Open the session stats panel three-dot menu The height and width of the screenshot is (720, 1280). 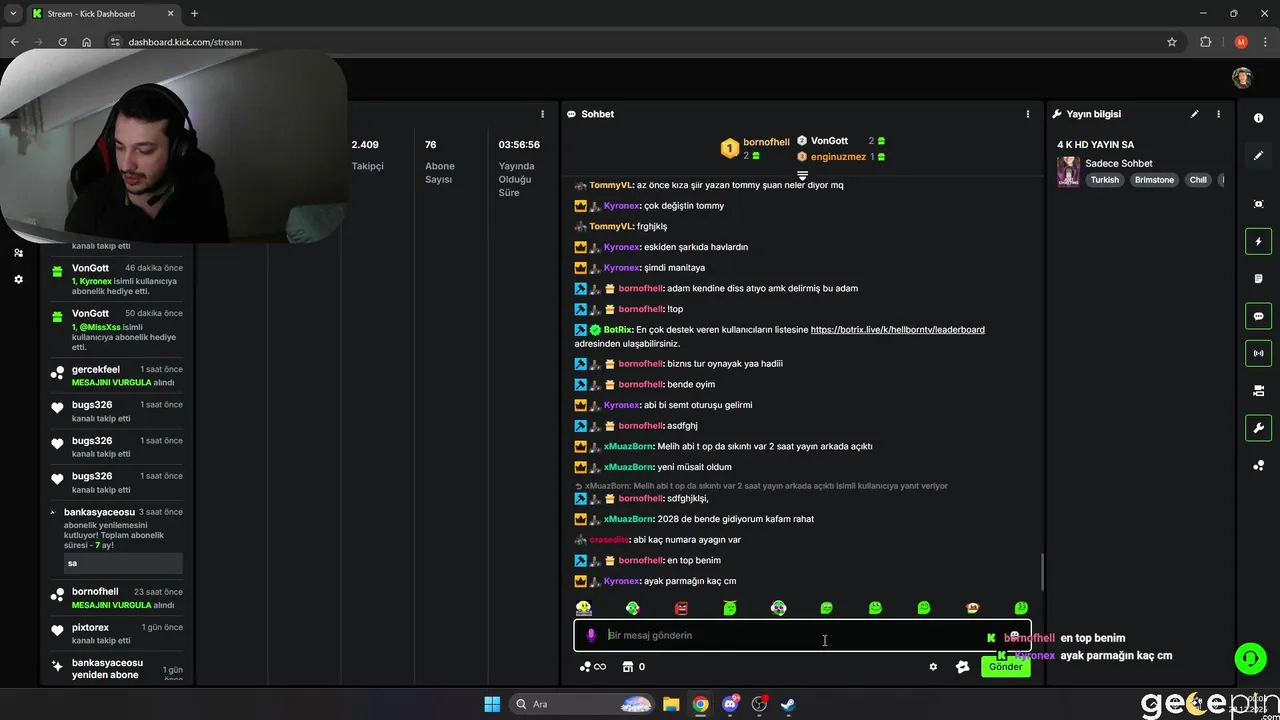[543, 114]
